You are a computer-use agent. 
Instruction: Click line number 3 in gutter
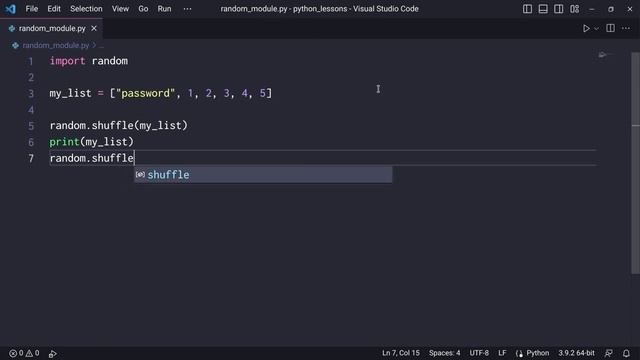coord(31,93)
